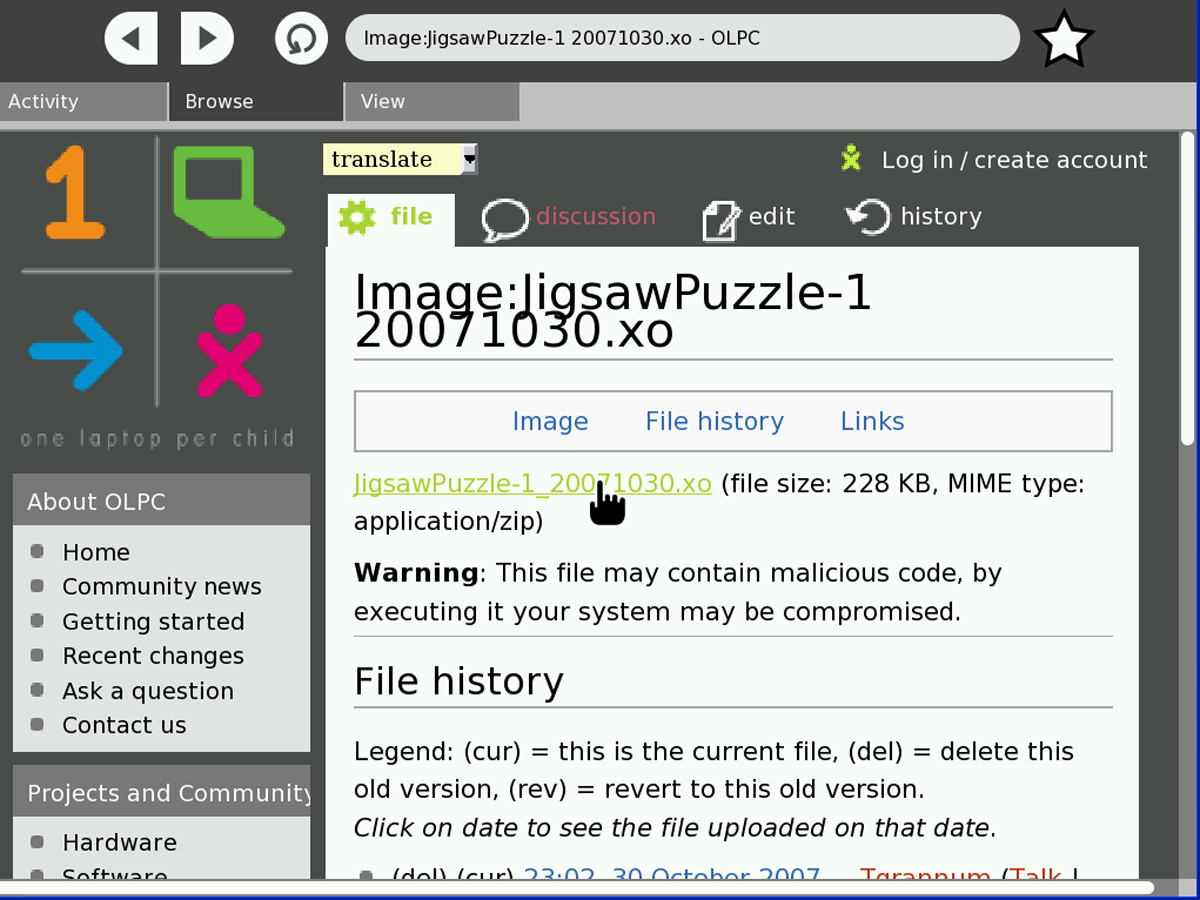Click Log in / create account
1200x900 pixels.
pos(1014,160)
